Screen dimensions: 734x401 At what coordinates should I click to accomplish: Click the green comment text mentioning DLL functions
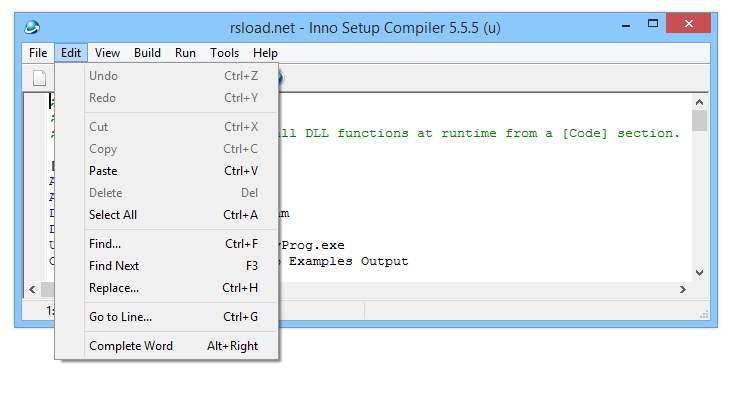[479, 133]
